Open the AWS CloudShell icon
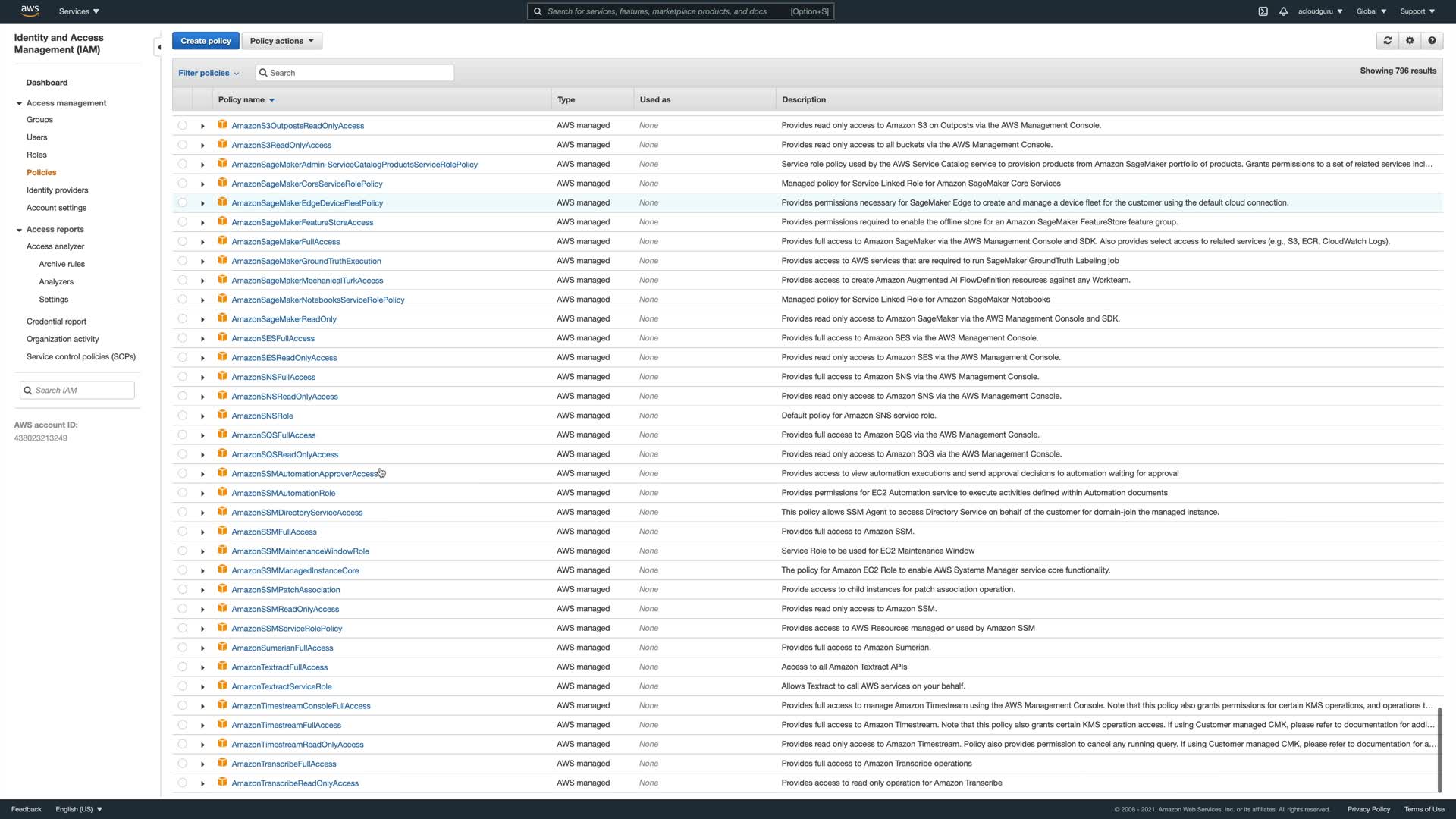 pos(1263,11)
